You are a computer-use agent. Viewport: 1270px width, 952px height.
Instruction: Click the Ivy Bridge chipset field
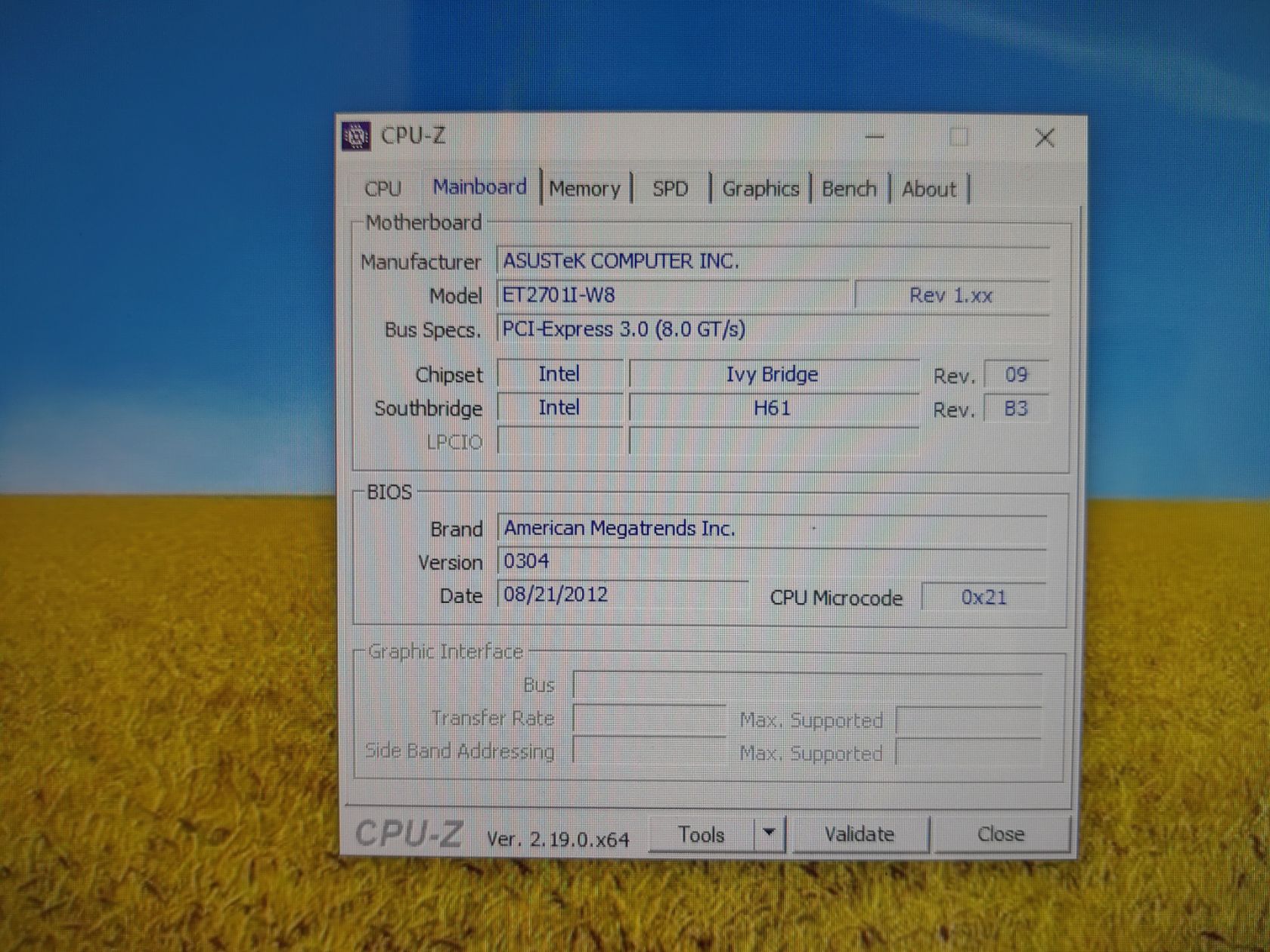click(x=773, y=374)
